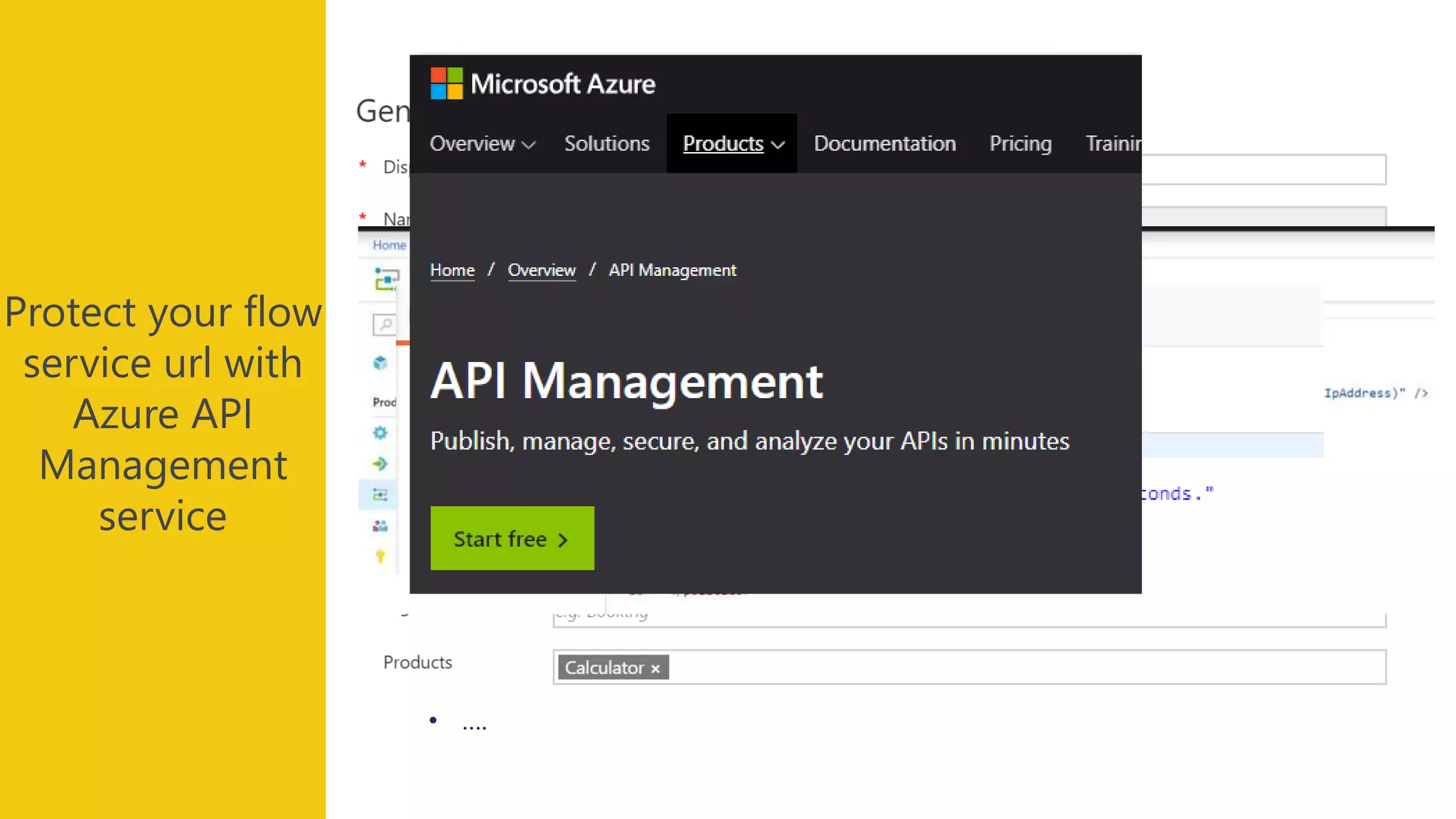Viewport: 1456px width, 819px height.
Task: Click the Microsoft Azure logo
Action: (x=542, y=84)
